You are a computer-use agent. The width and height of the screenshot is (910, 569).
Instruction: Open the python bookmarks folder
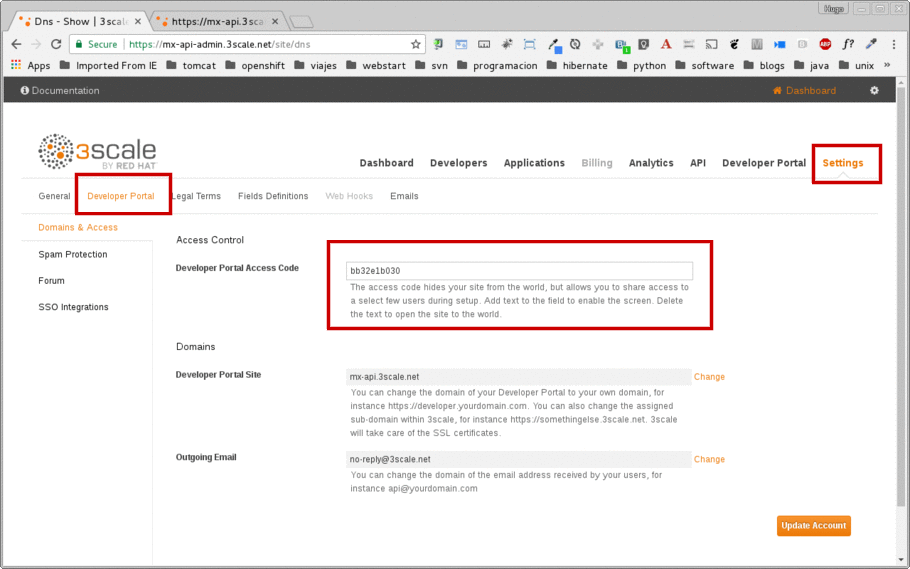(x=641, y=65)
